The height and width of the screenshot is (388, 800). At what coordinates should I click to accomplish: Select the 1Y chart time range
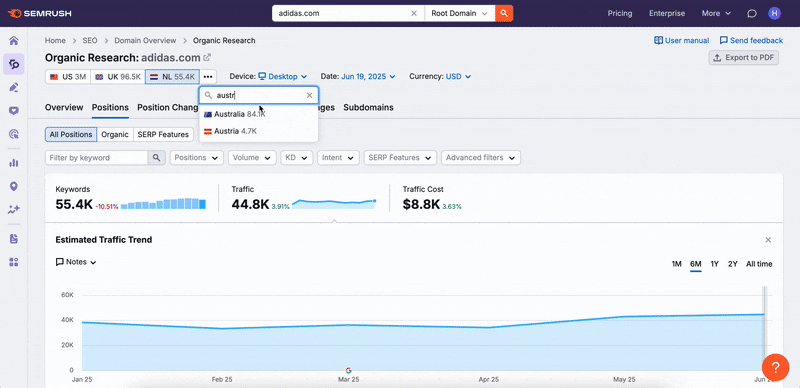tap(714, 264)
